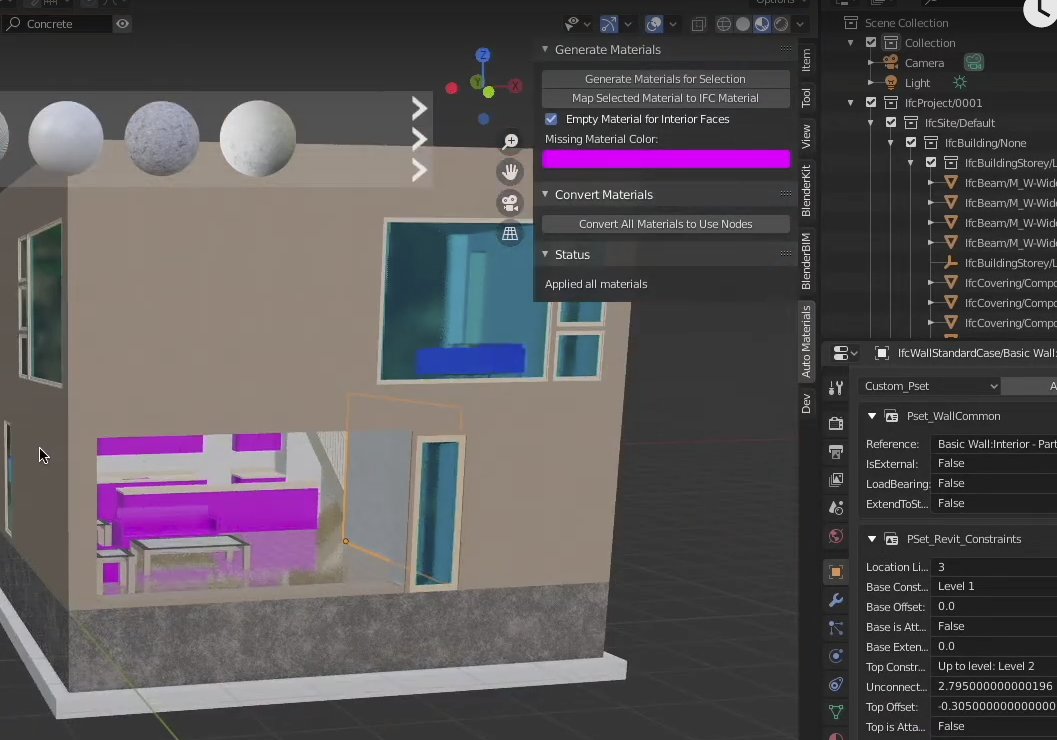Switch to the Tool sidebar tab
Image resolution: width=1057 pixels, height=740 pixels.
click(806, 98)
